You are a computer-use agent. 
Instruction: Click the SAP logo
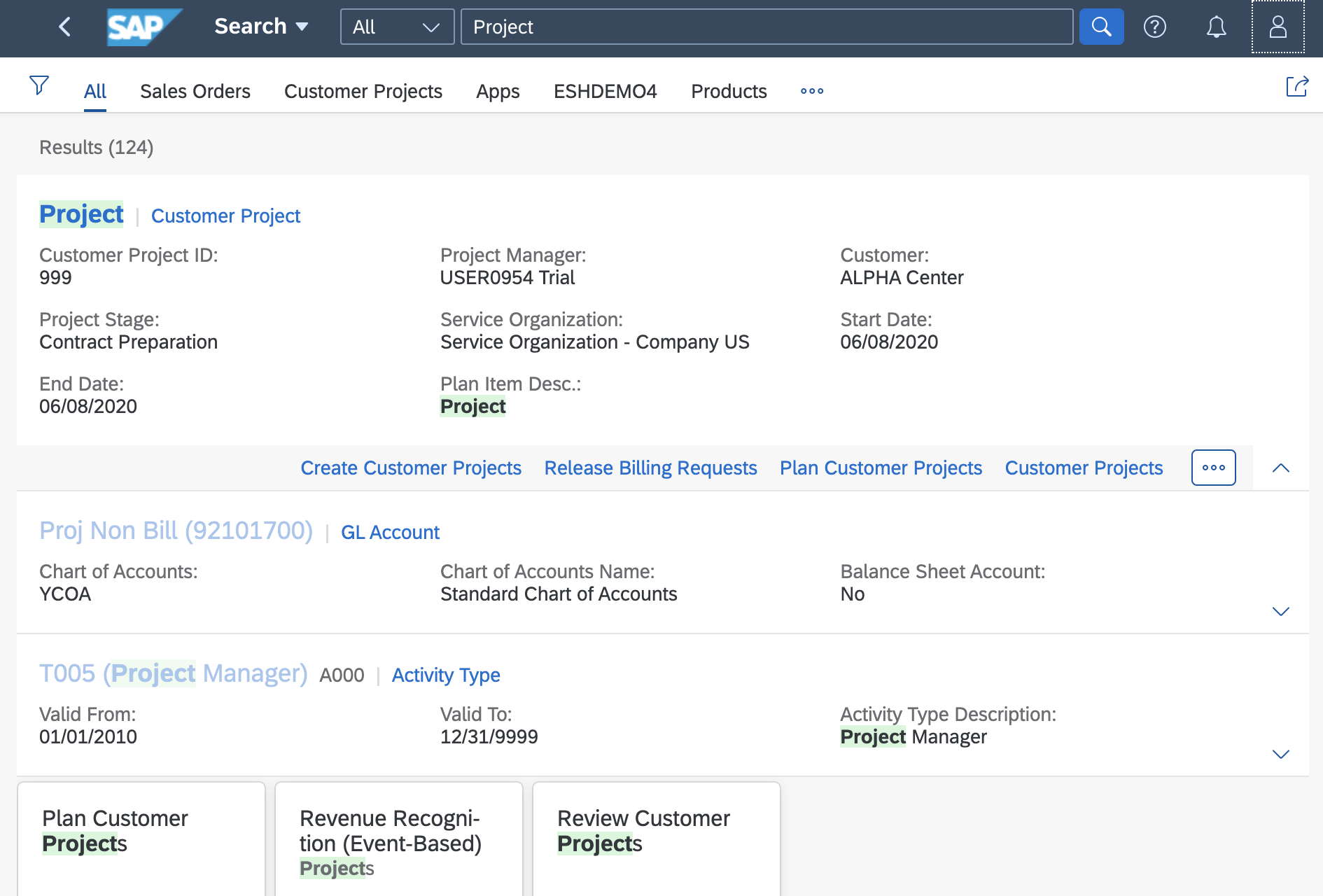click(x=143, y=27)
